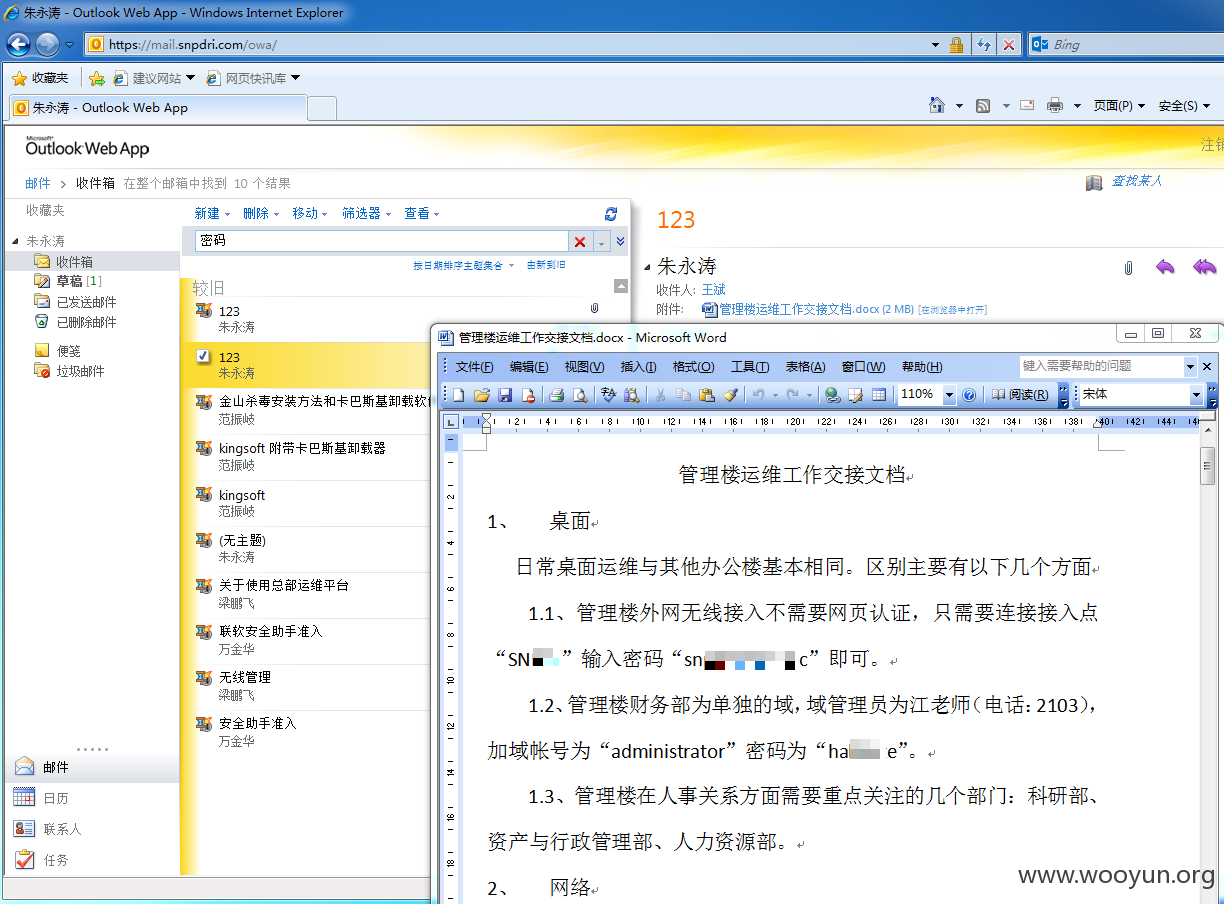Open Print Preview in Word toolbar

pos(581,395)
